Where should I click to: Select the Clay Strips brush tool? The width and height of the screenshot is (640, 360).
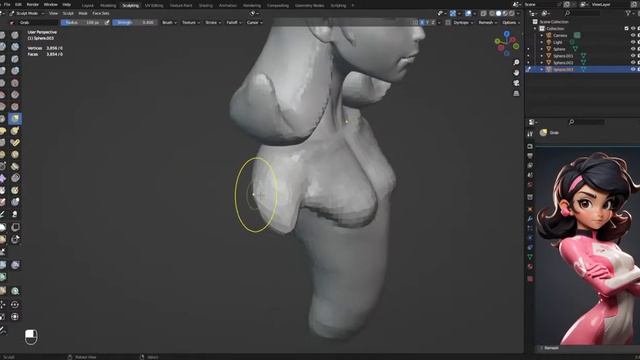click(15, 47)
